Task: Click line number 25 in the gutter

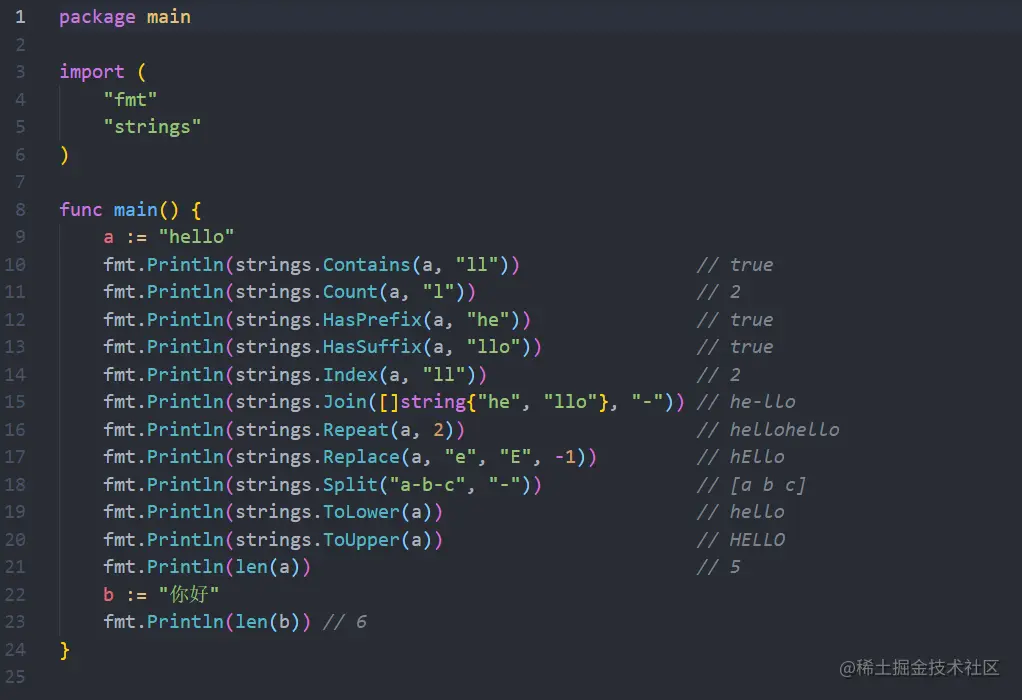Action: point(15,677)
